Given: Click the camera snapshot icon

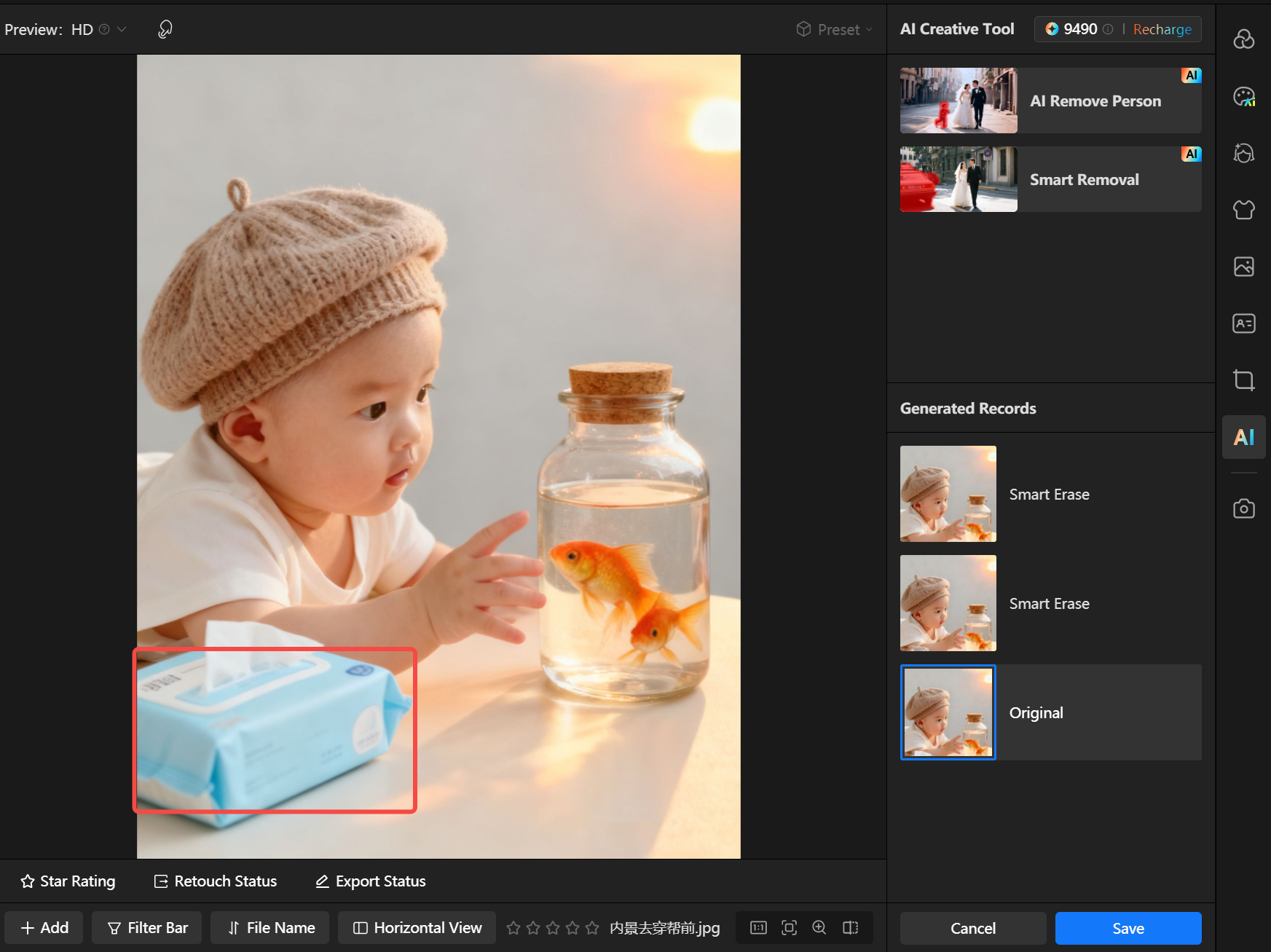Looking at the screenshot, I should pos(1243,508).
